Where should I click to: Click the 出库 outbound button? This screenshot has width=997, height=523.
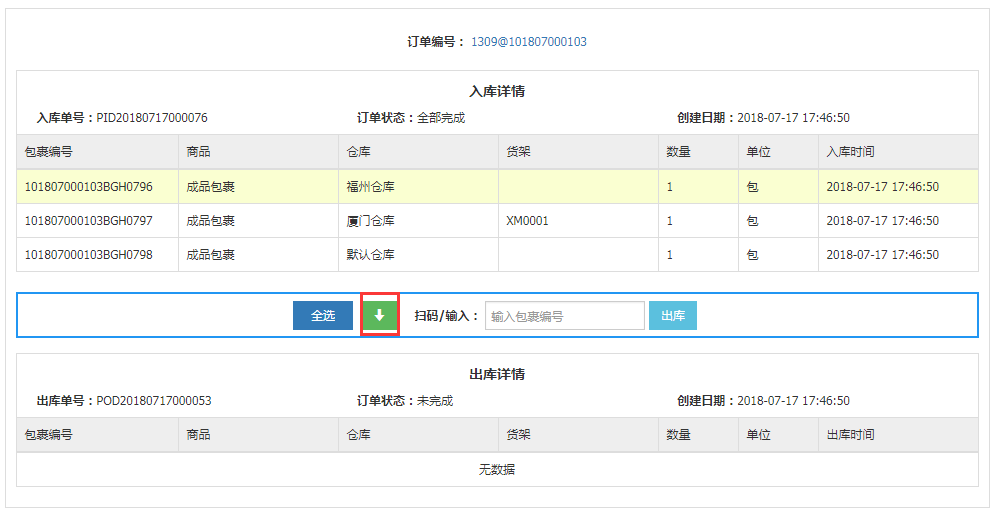click(672, 316)
